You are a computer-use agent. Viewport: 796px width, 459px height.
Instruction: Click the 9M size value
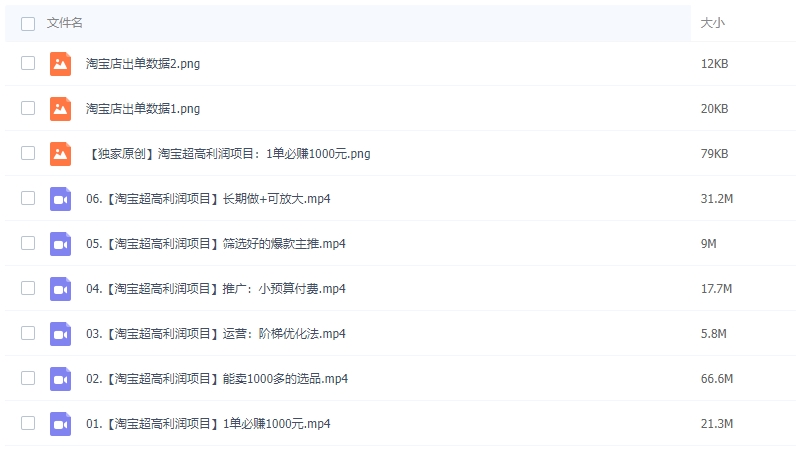(709, 244)
